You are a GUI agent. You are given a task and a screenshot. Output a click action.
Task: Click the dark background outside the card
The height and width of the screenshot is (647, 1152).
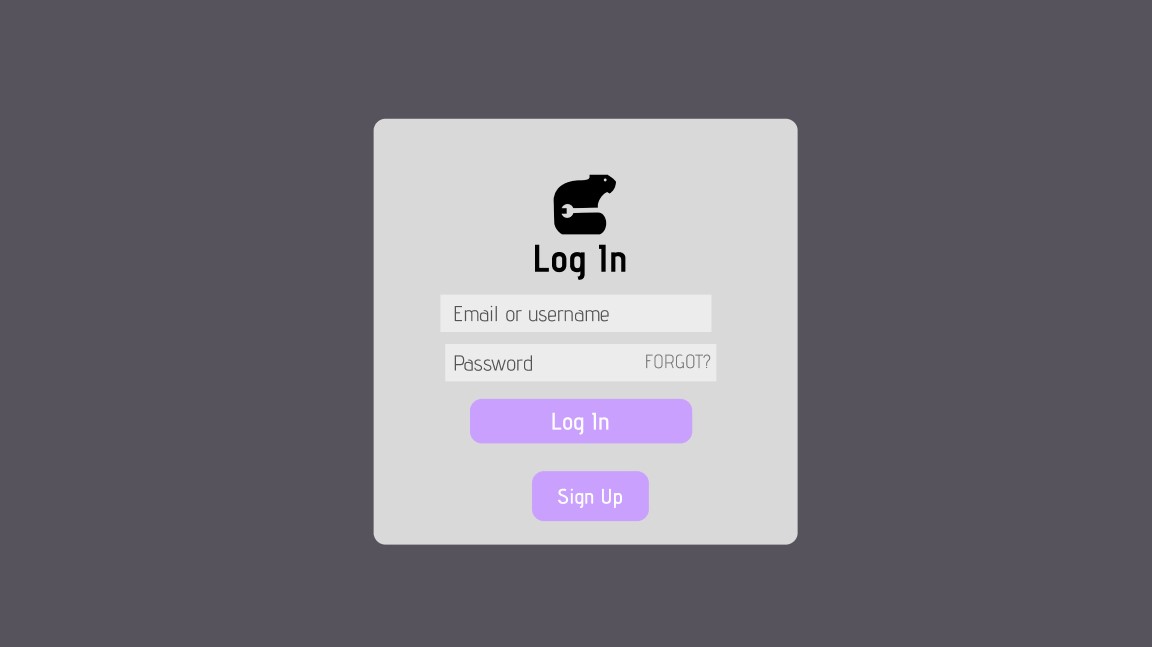coord(184,323)
